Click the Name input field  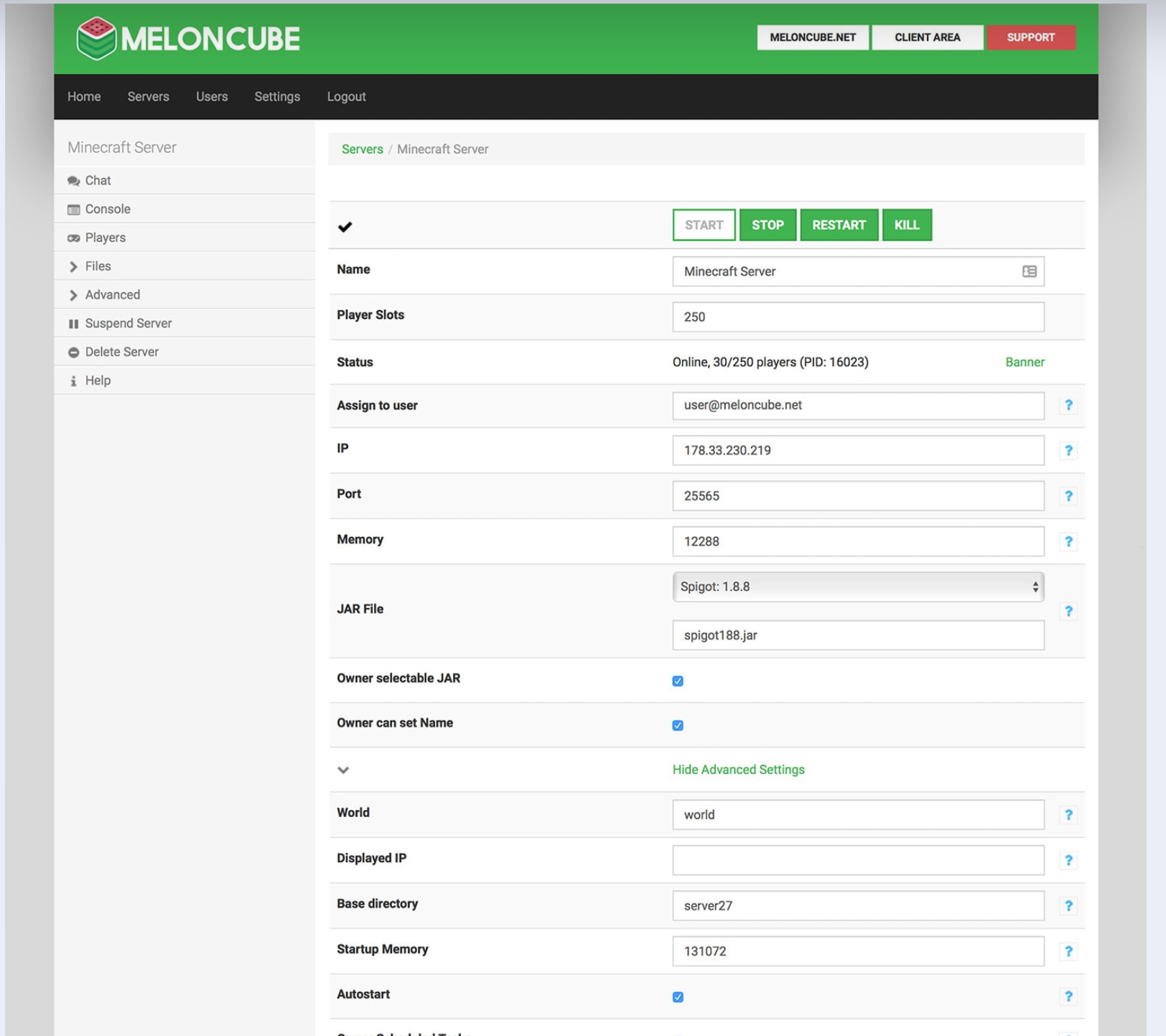858,271
